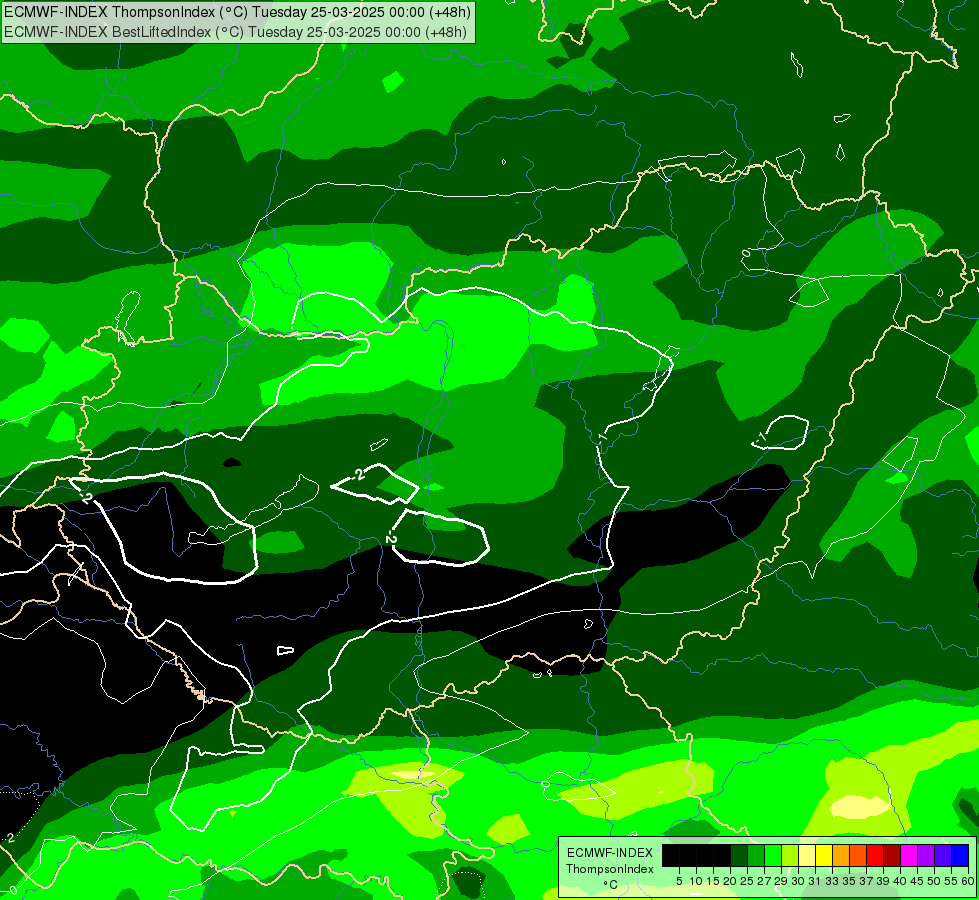Image resolution: width=979 pixels, height=900 pixels.
Task: Click legend scale value "37"
Action: click(x=867, y=881)
